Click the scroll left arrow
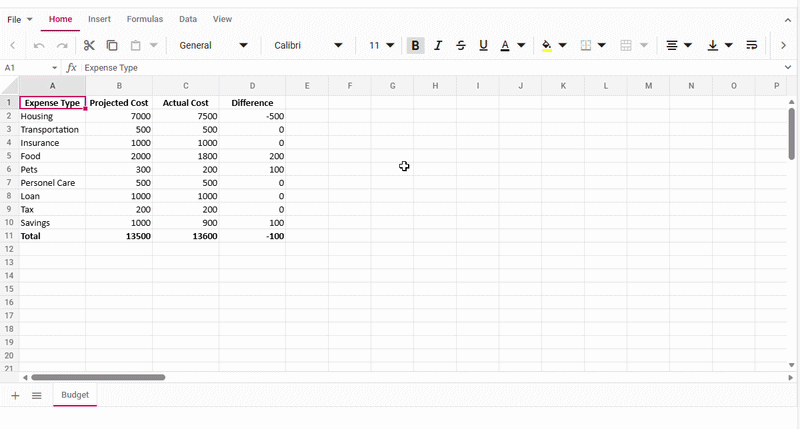Viewport: 800px width, 429px height. pos(24,377)
